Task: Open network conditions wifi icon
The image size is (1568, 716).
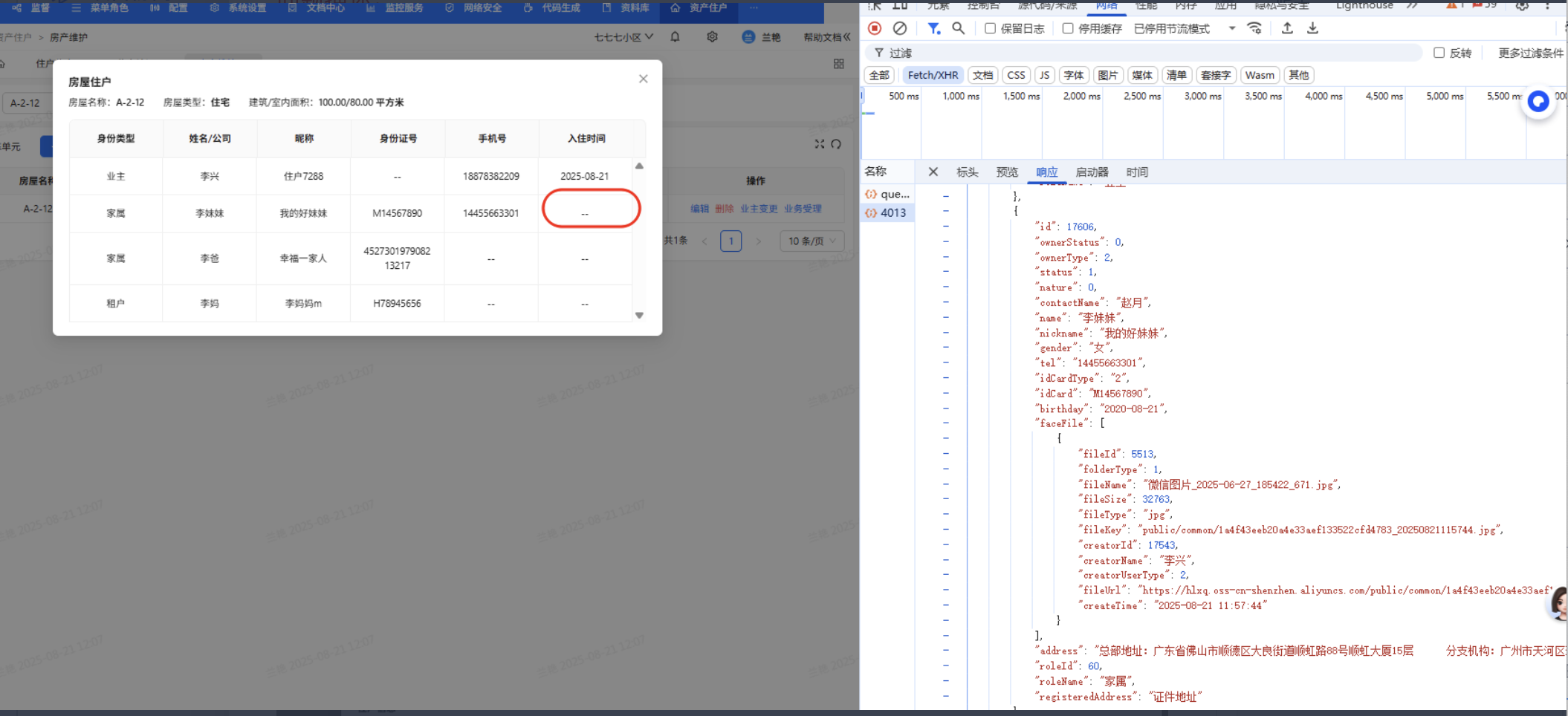Action: [x=1254, y=28]
